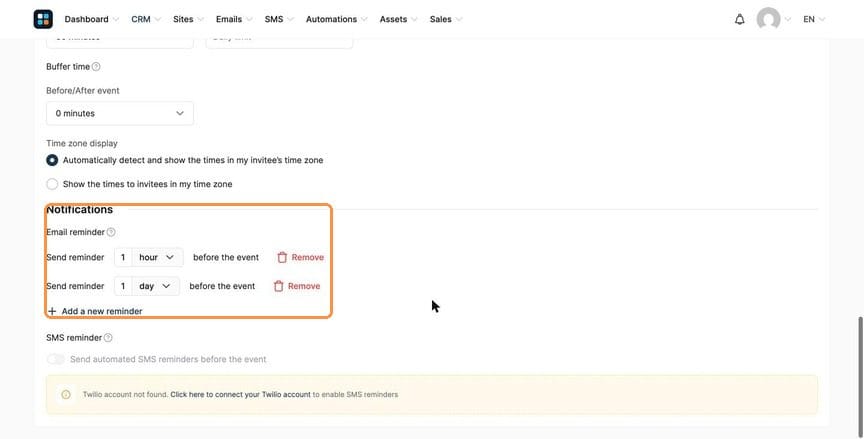Click number field of hour reminder
The width and height of the screenshot is (864, 439).
point(123,257)
